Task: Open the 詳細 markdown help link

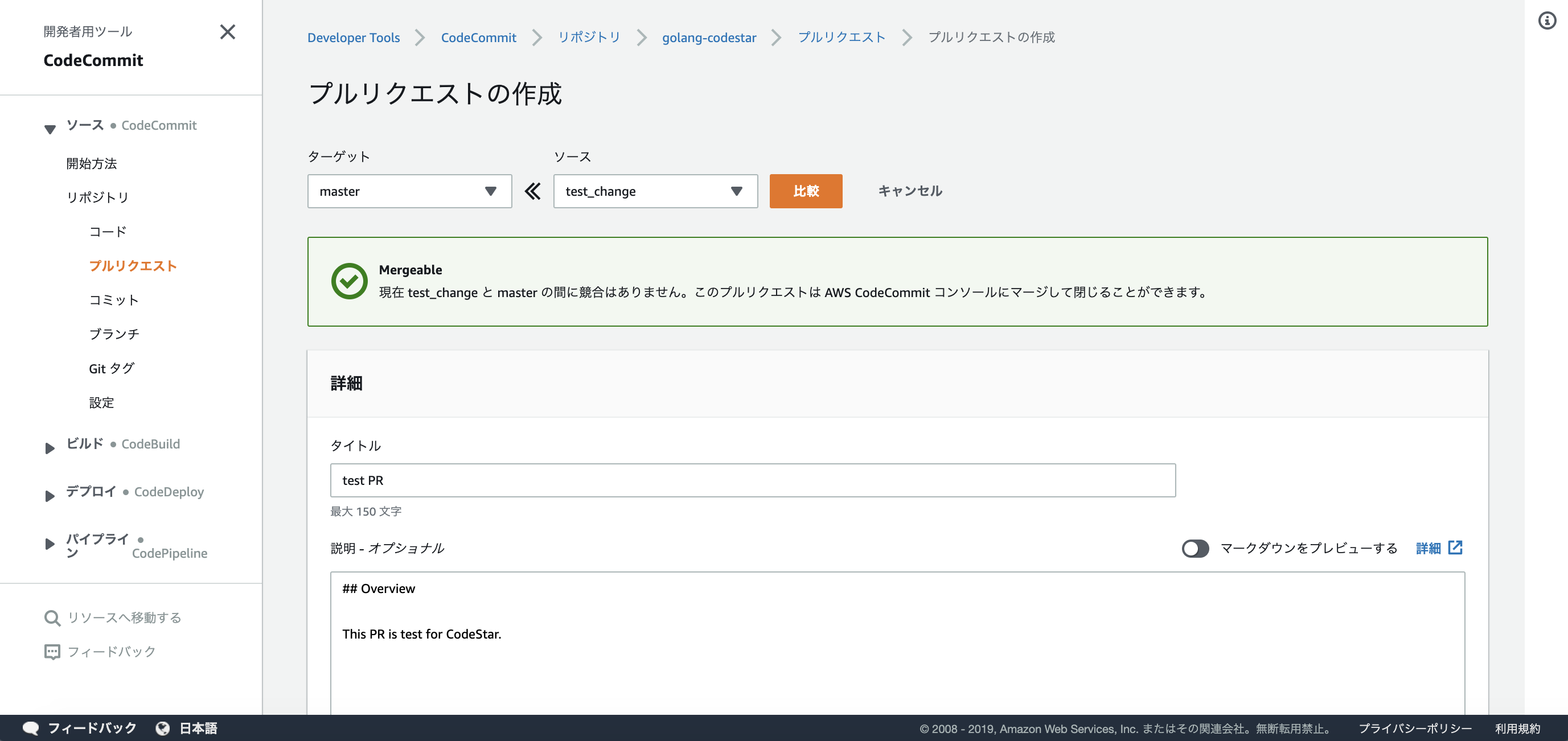Action: [x=1428, y=548]
